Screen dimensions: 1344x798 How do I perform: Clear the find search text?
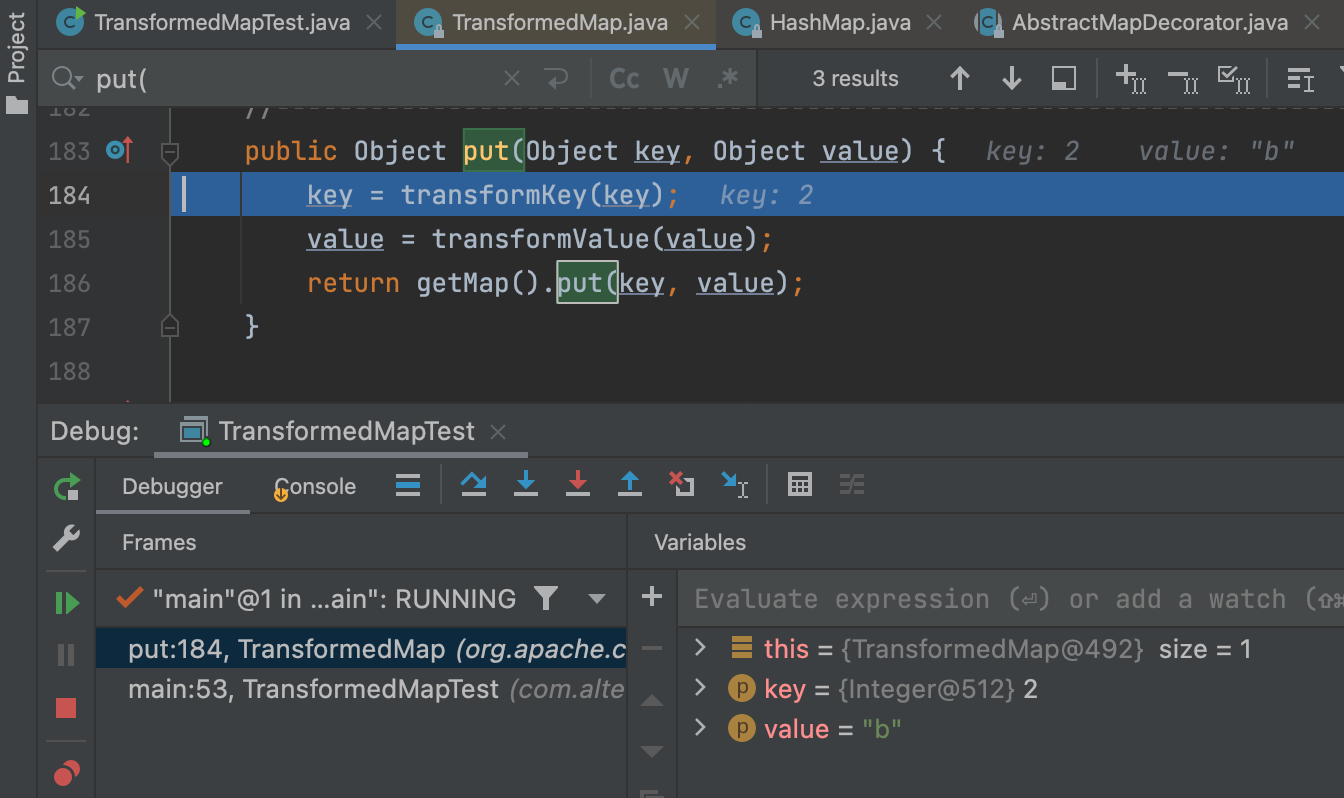pos(511,79)
